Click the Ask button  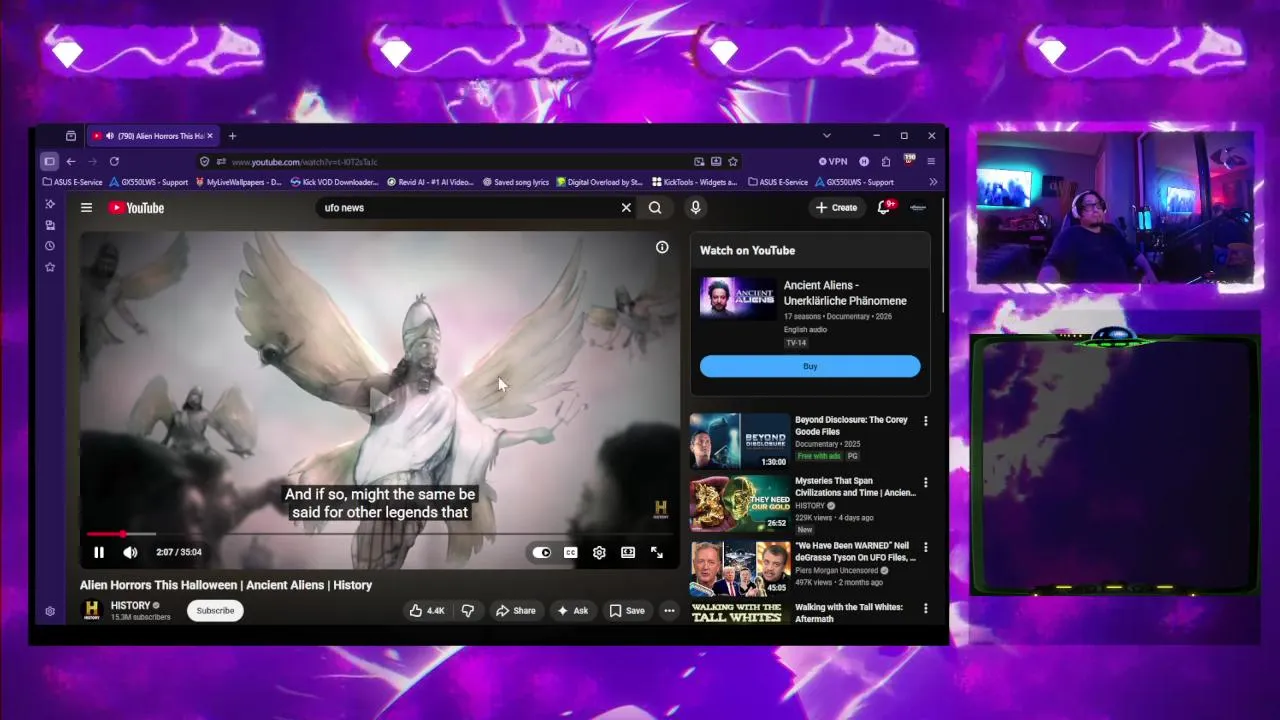pyautogui.click(x=572, y=610)
